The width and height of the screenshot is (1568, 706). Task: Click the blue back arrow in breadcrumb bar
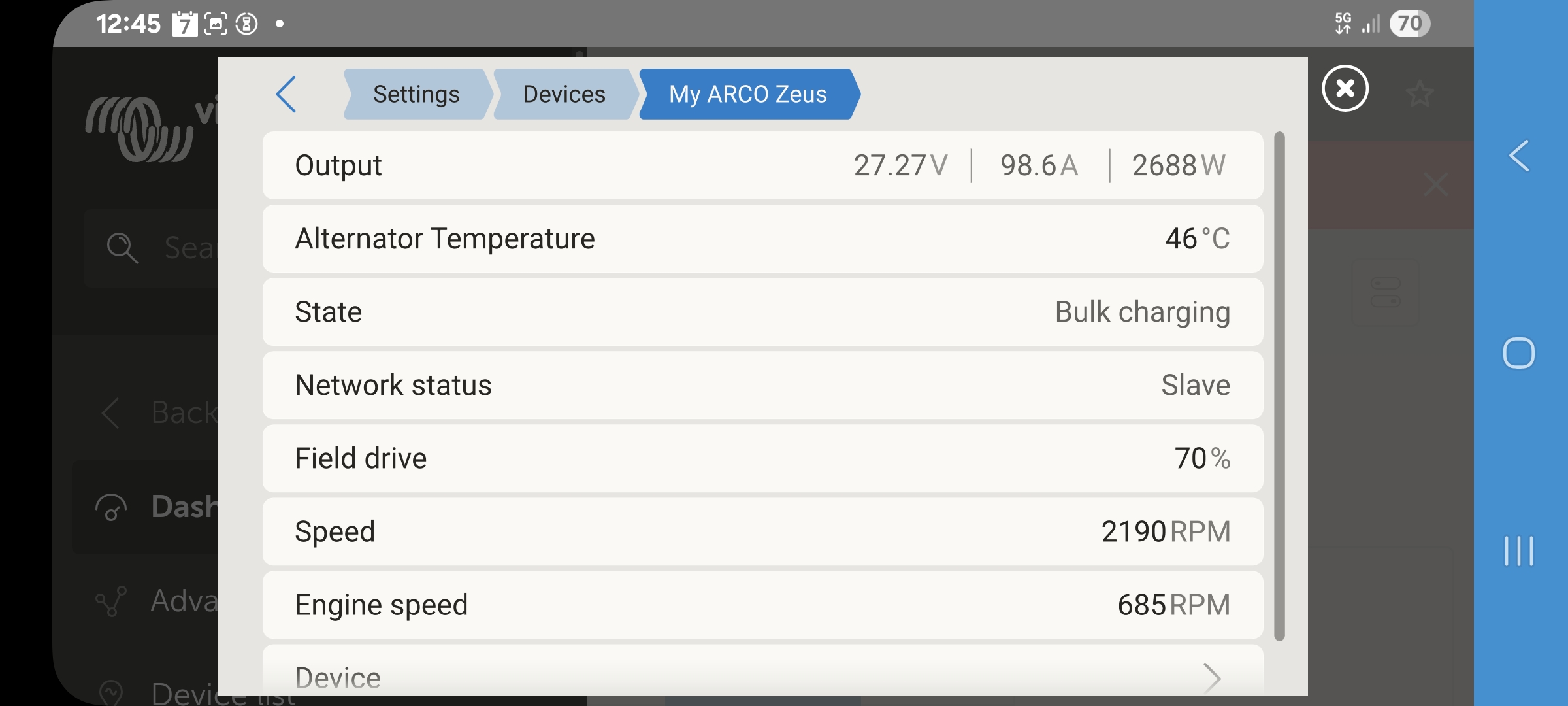(x=286, y=94)
